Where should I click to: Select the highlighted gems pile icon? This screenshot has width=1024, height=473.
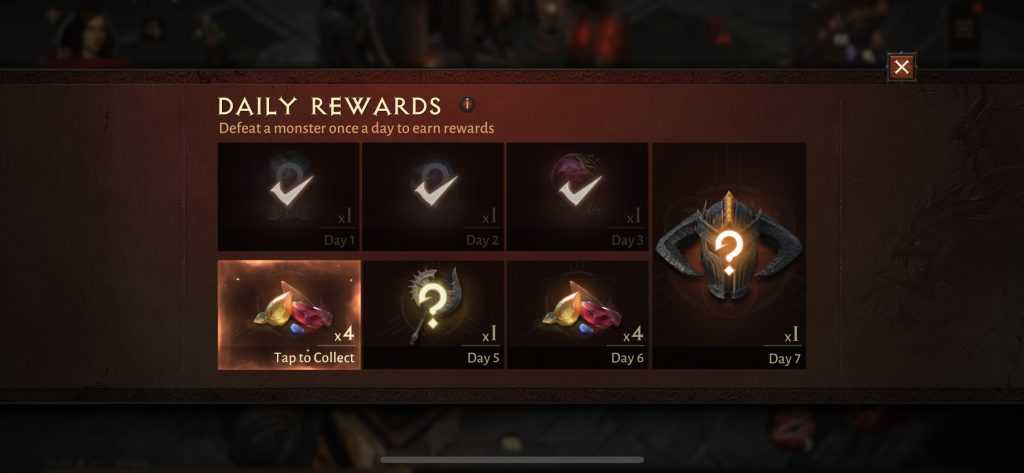(291, 307)
